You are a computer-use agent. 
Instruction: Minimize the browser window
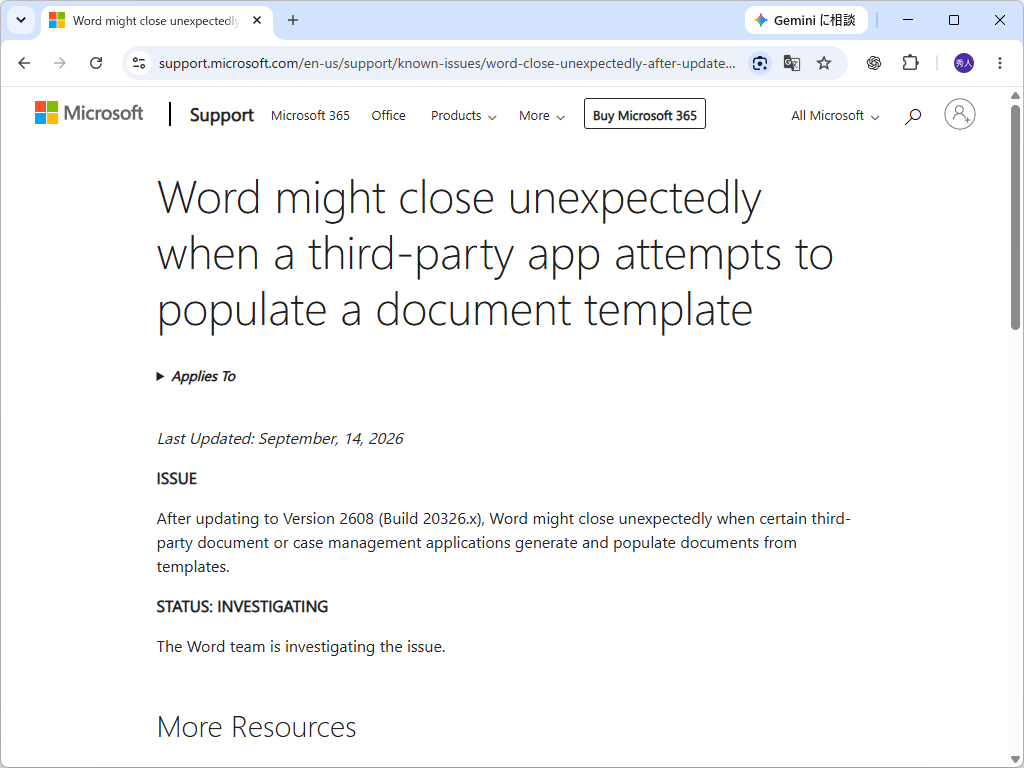[908, 20]
